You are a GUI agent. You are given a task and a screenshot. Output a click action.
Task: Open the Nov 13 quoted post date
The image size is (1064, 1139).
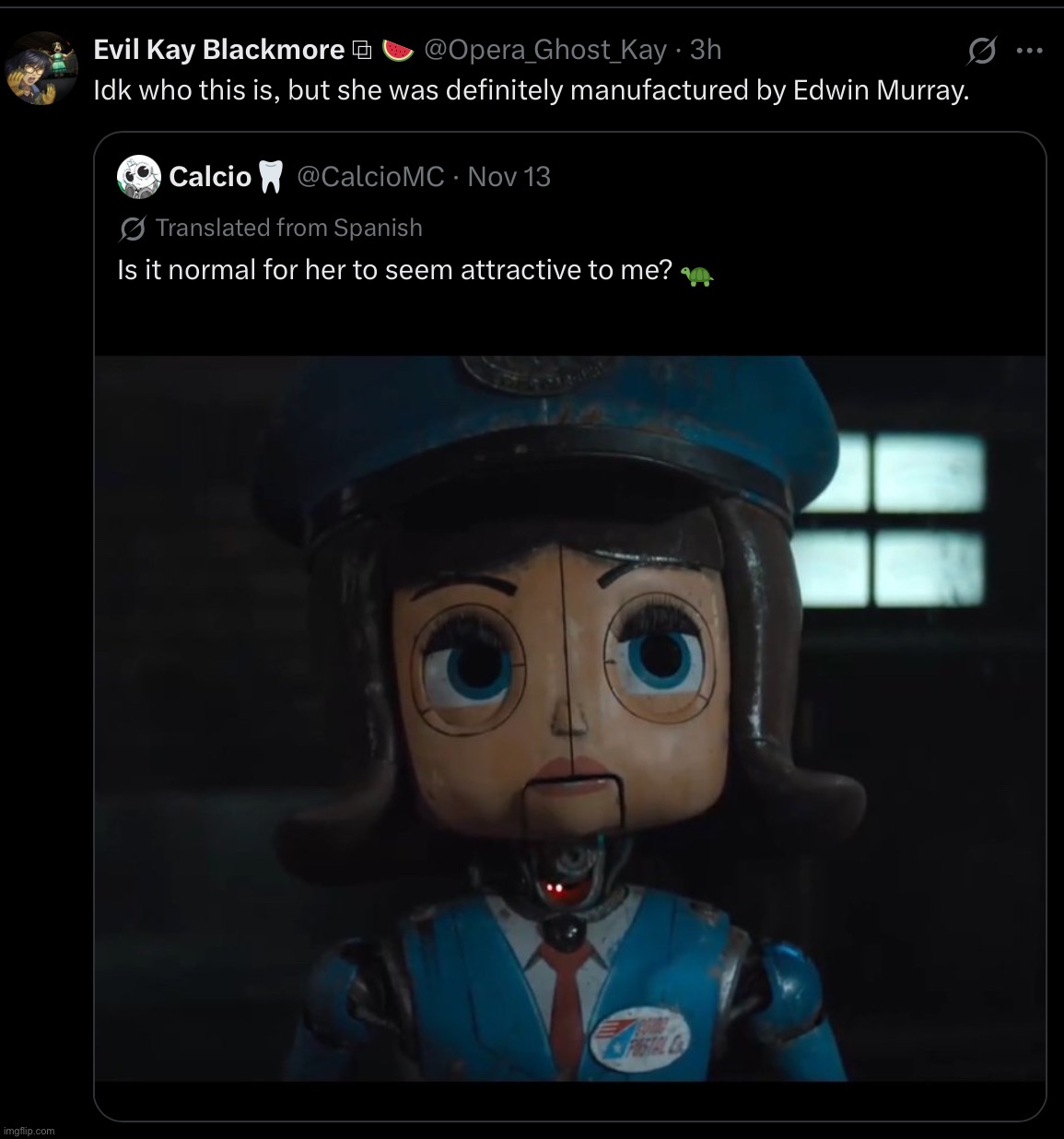[x=509, y=177]
